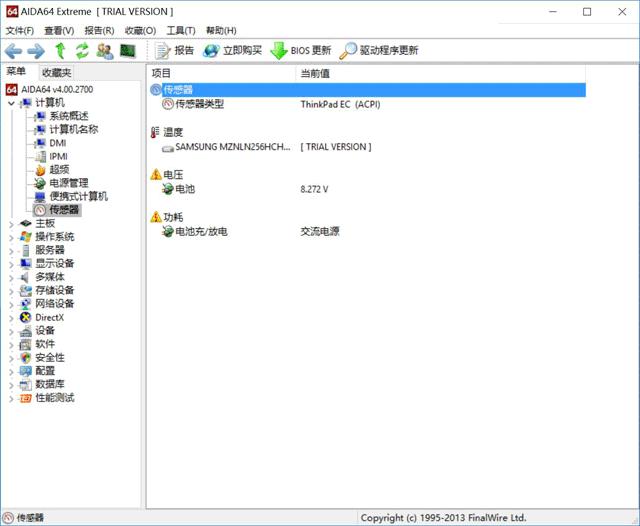The image size is (640, 526).
Task: Expand the 多媒体 tree node
Action: pos(11,278)
